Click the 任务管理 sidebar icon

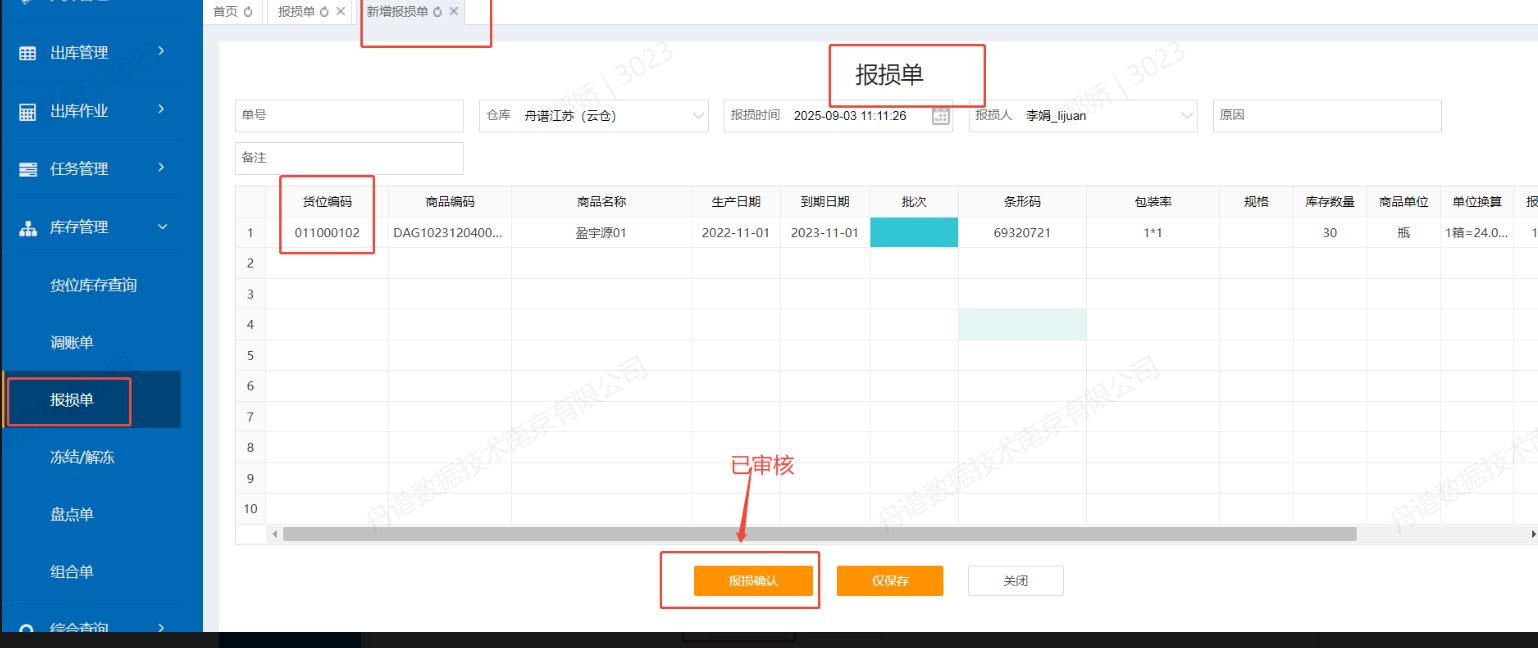28,169
